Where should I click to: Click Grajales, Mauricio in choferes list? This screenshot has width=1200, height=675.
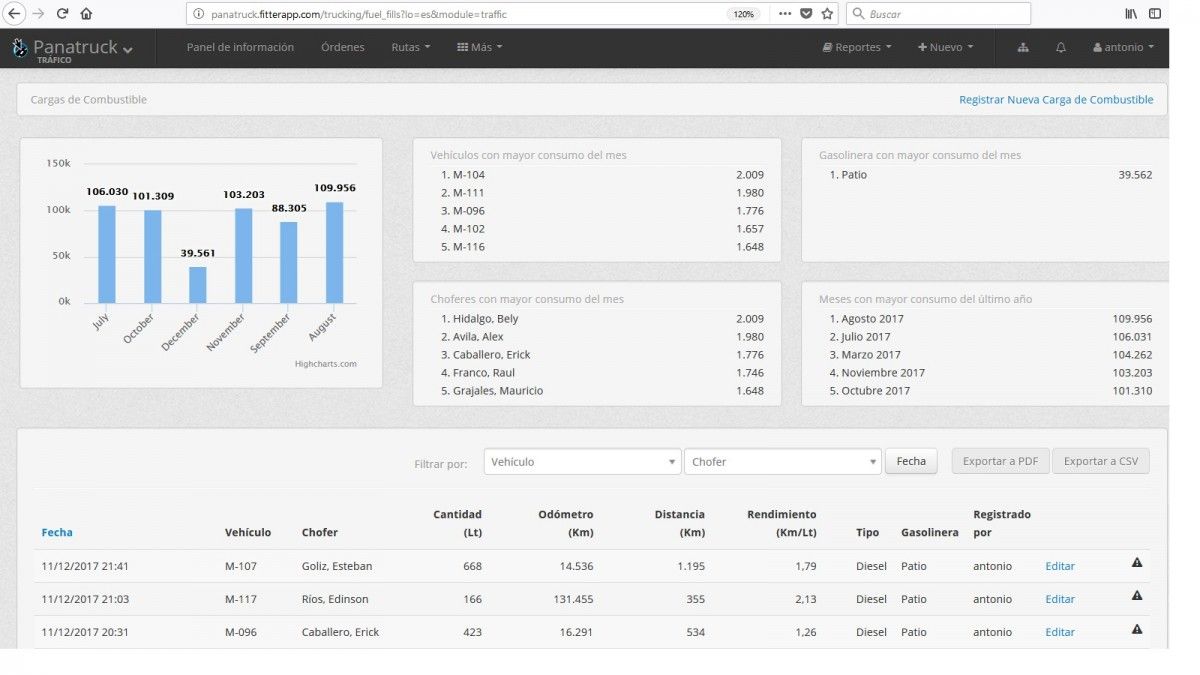coord(498,391)
